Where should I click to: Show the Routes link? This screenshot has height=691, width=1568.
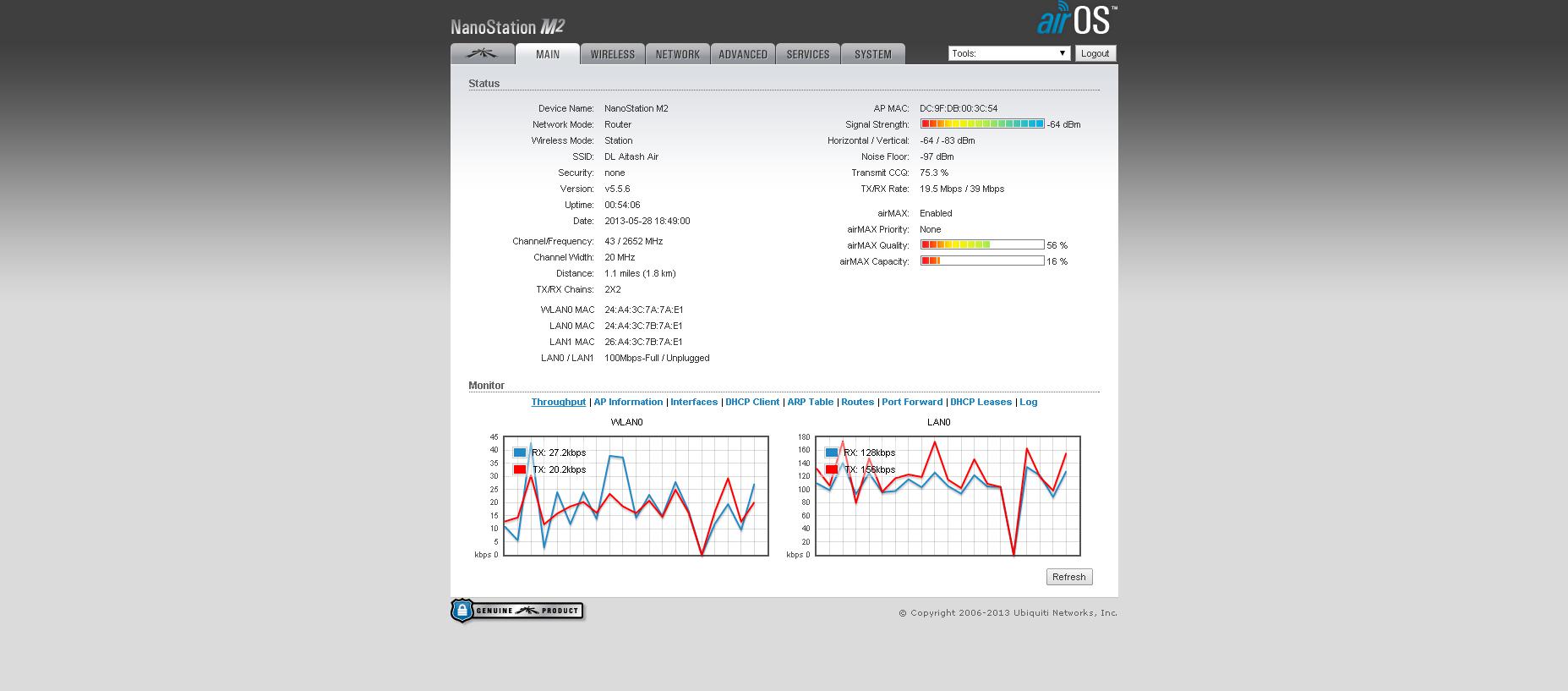(x=857, y=403)
